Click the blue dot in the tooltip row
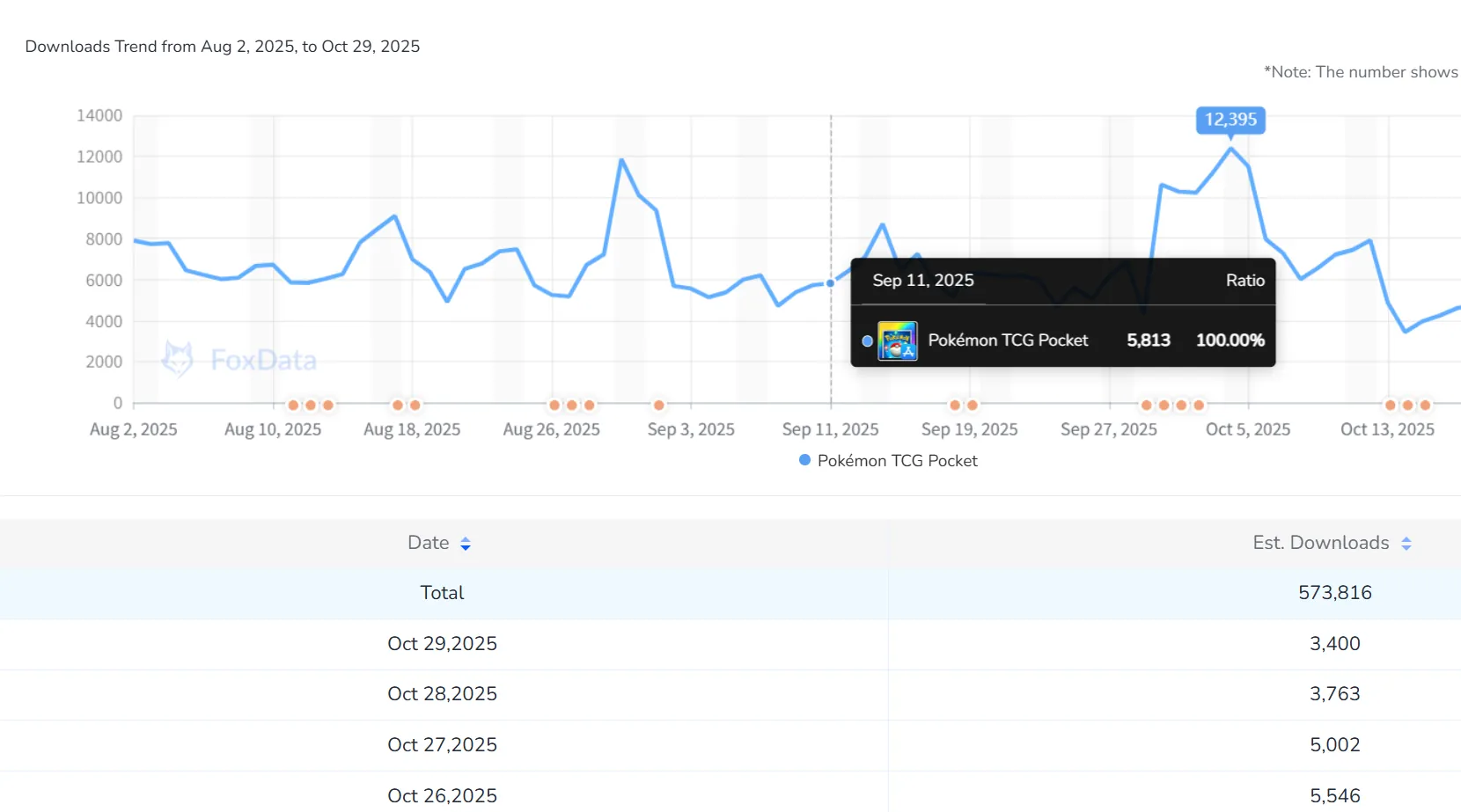Viewport: 1461px width, 812px height. pos(867,341)
